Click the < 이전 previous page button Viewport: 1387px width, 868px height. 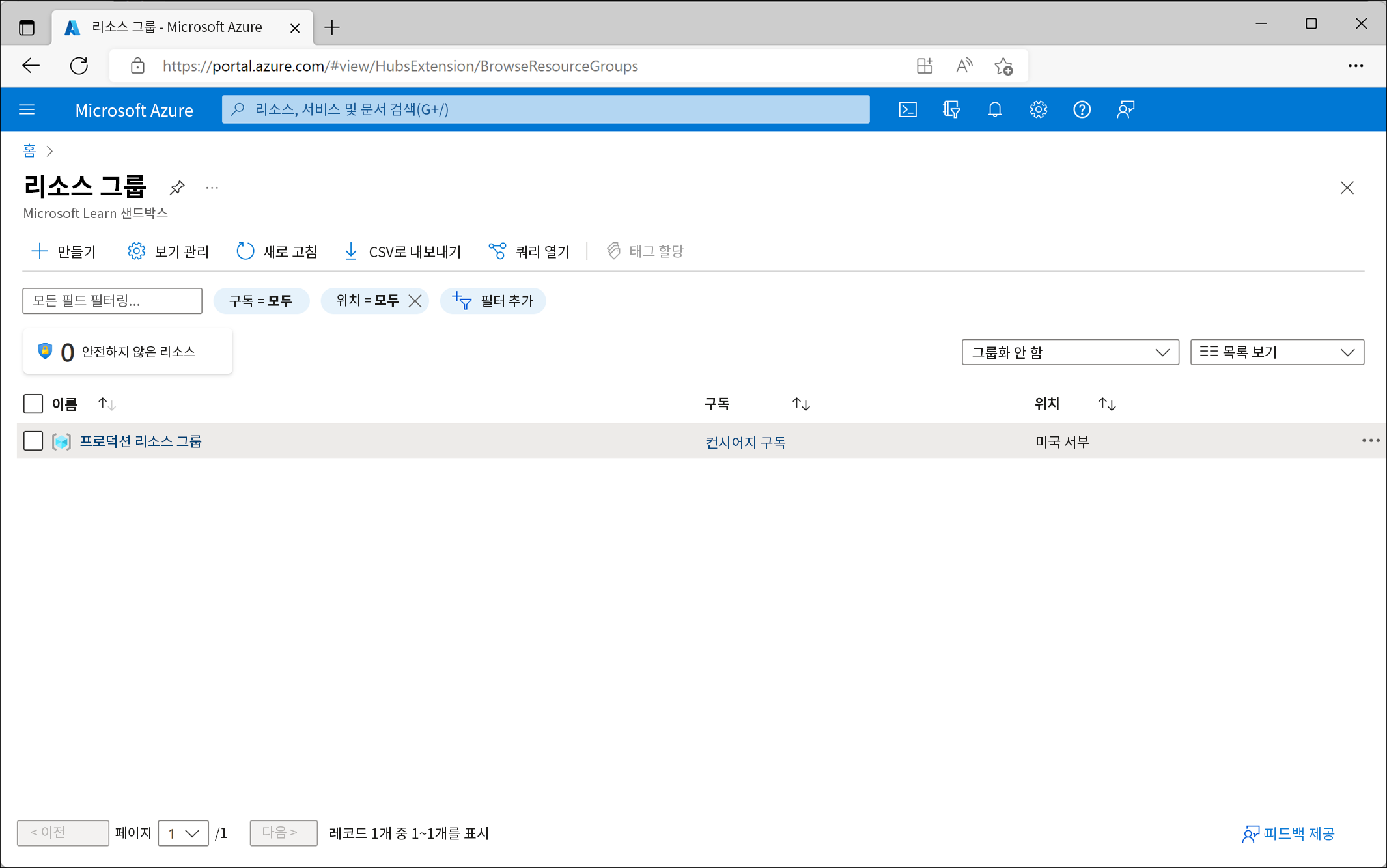63,833
